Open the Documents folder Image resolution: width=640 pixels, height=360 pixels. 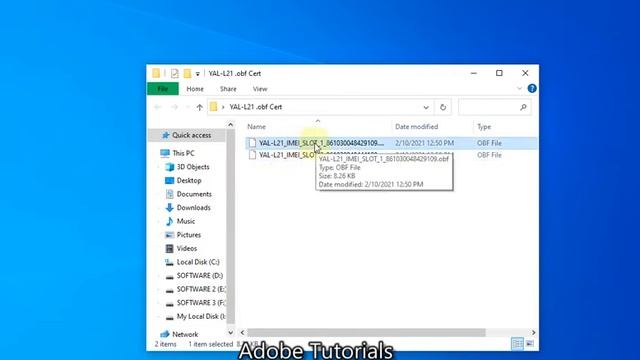(x=194, y=194)
